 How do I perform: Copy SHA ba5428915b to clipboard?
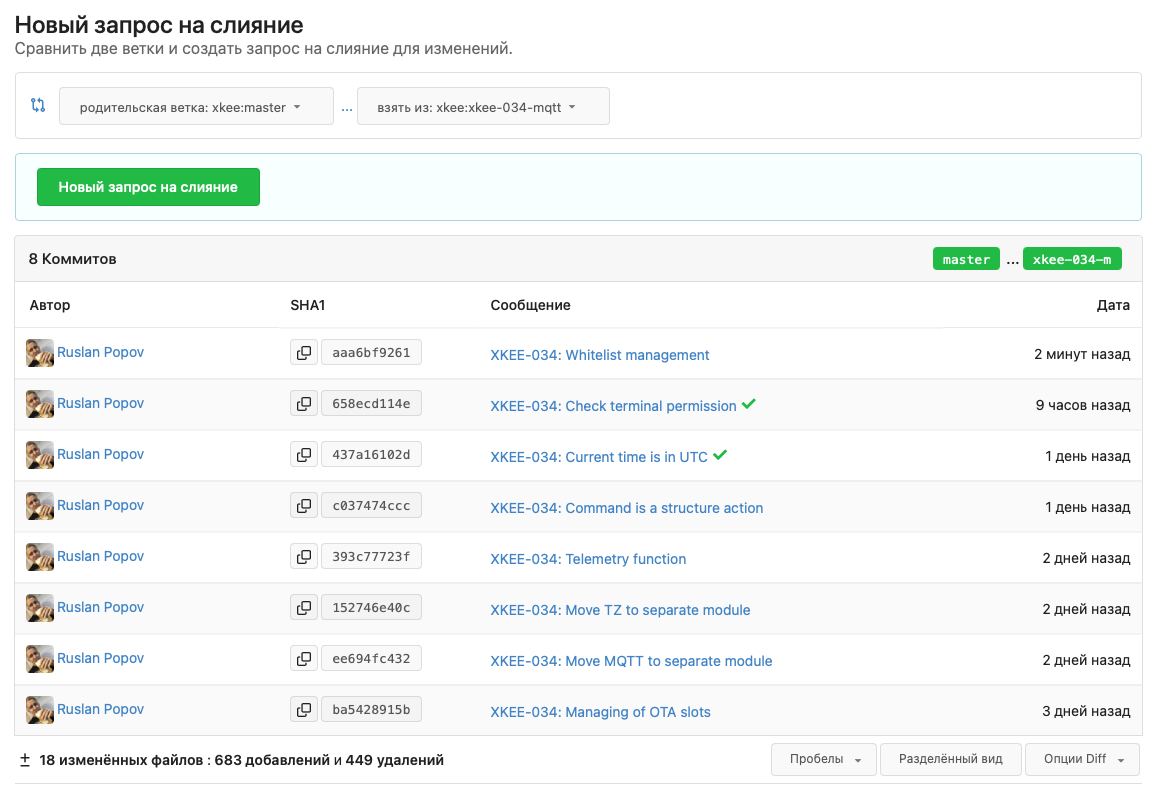(303, 709)
